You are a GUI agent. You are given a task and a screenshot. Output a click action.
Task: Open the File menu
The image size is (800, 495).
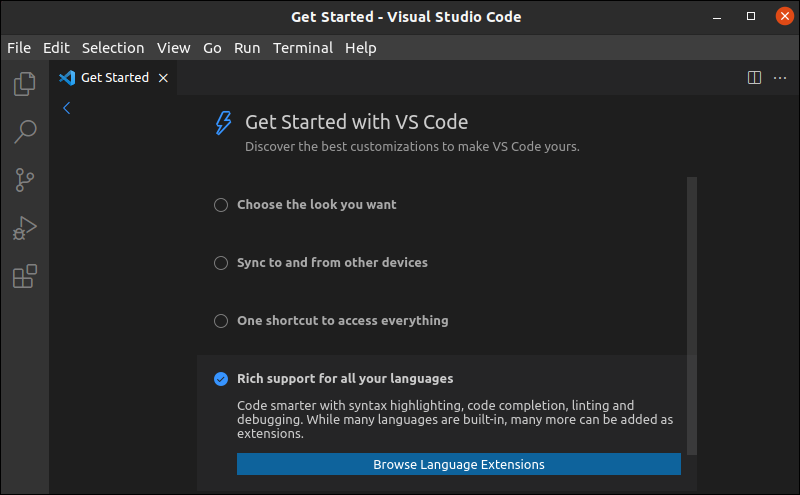coord(19,48)
